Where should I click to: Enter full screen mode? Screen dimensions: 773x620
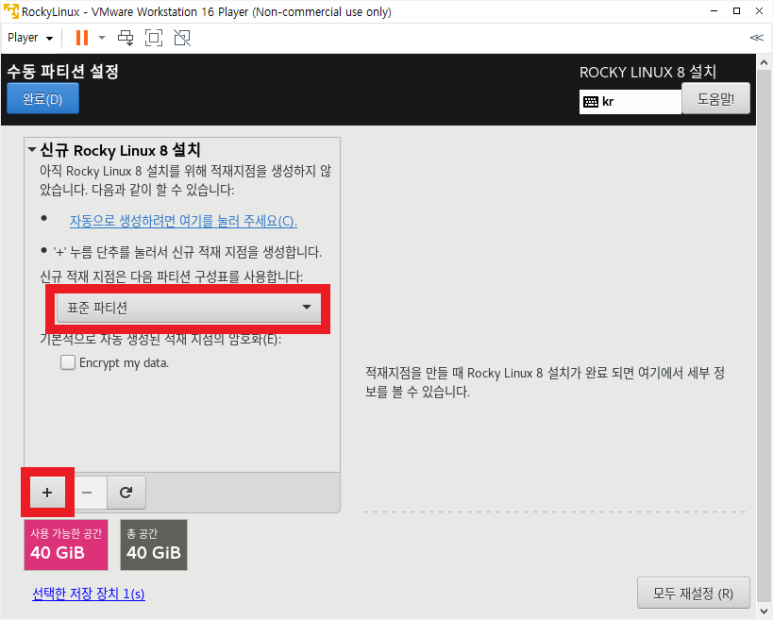pos(153,38)
